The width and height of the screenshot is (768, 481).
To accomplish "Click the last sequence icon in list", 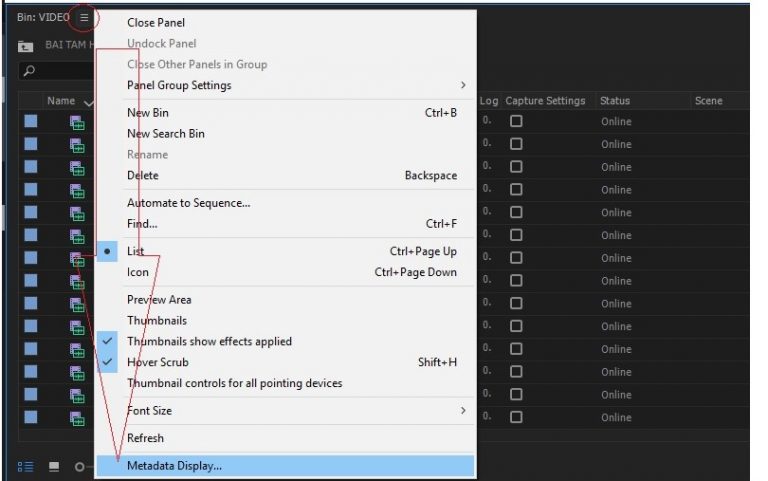I will [77, 418].
